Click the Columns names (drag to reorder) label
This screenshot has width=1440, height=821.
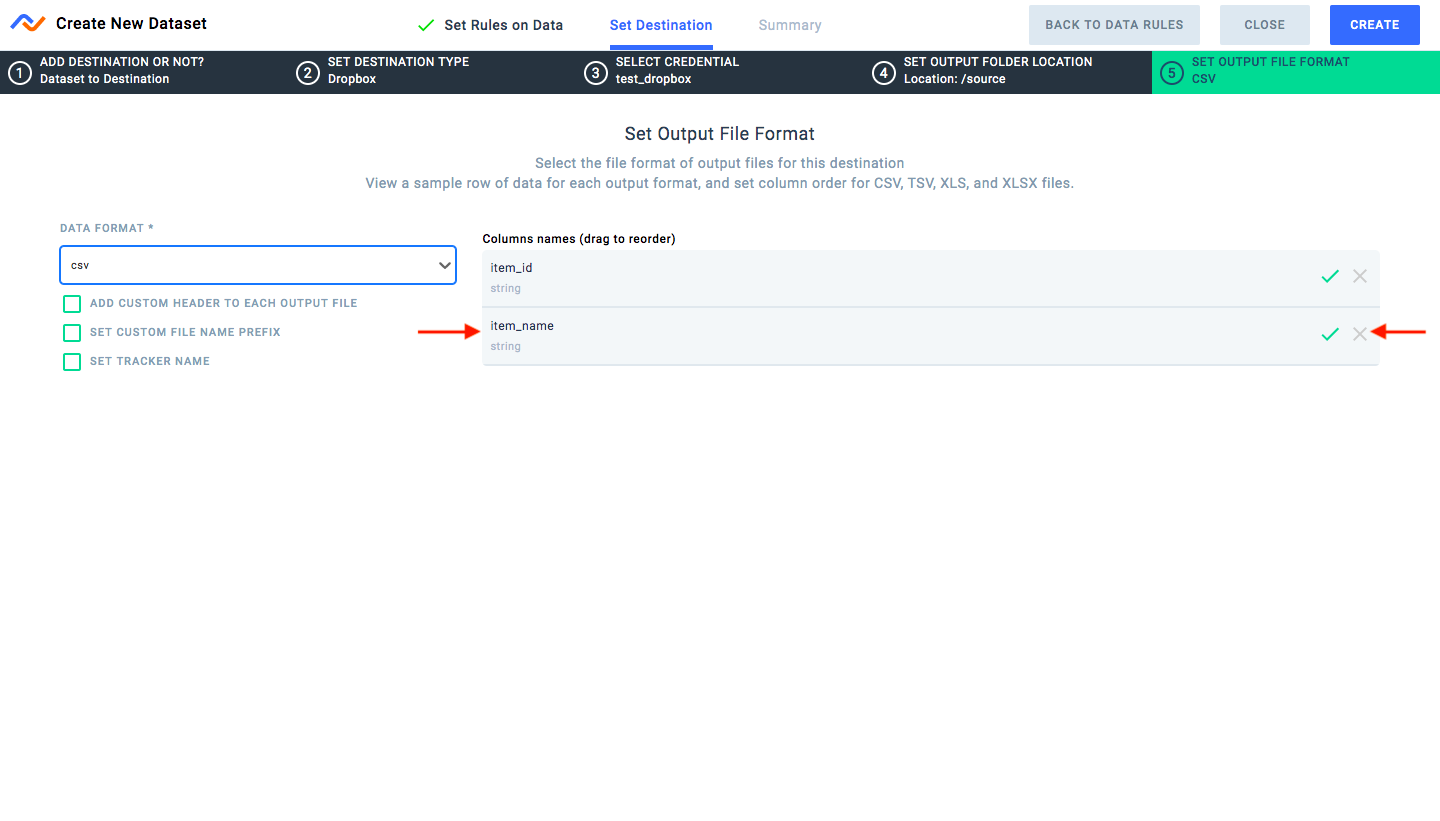click(x=579, y=239)
